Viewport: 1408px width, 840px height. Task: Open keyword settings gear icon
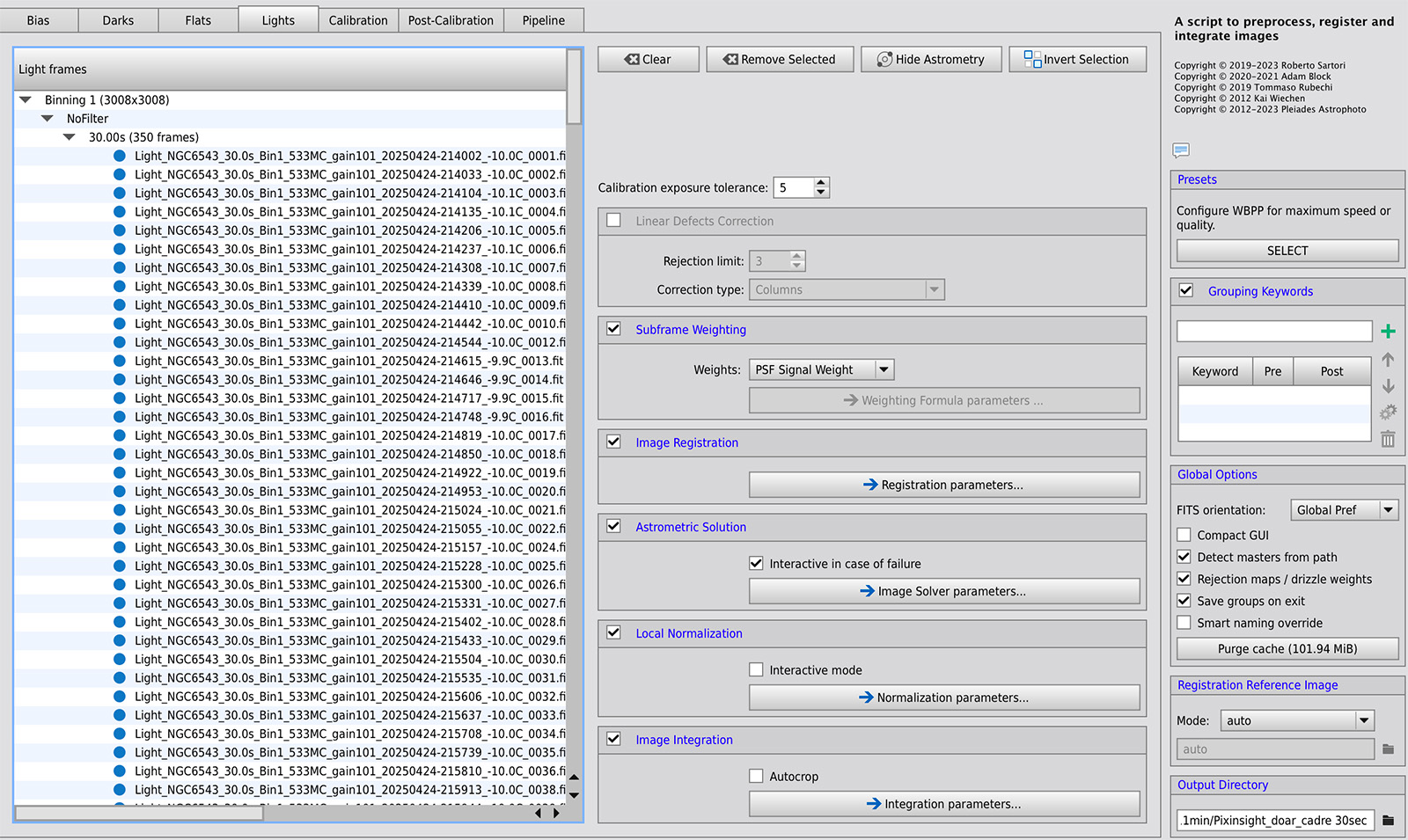click(1388, 413)
